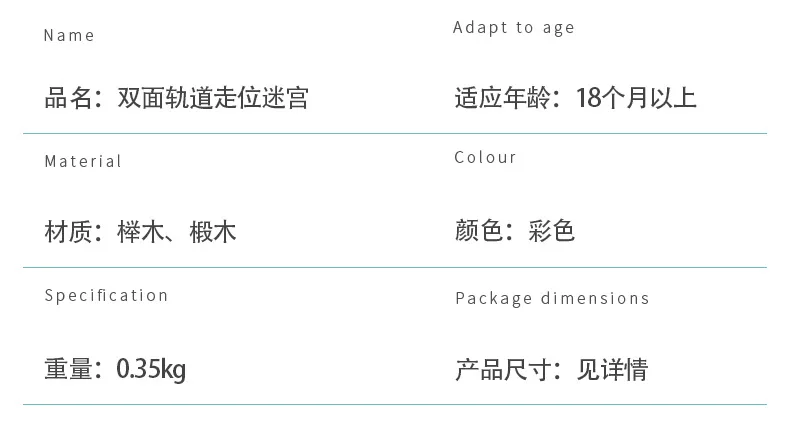Click the Colour heading label
The image size is (790, 429).
coord(485,157)
